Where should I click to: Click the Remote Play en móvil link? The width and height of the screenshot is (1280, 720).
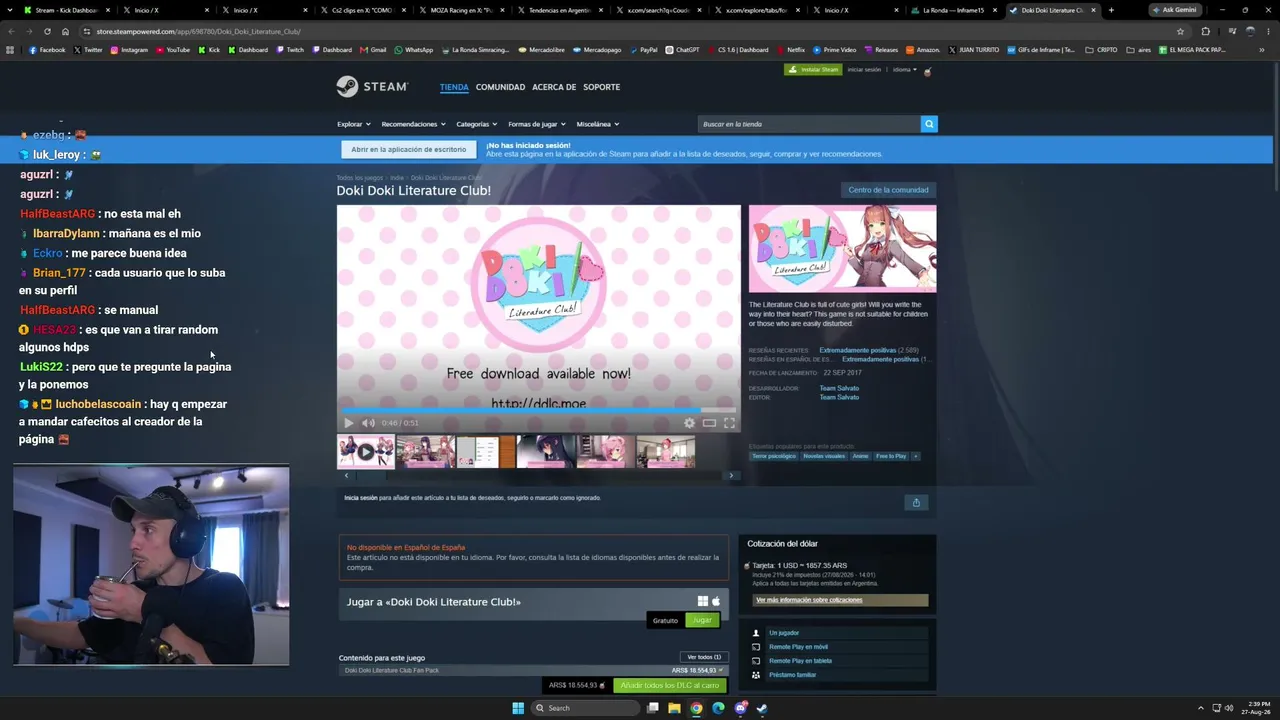click(x=798, y=647)
